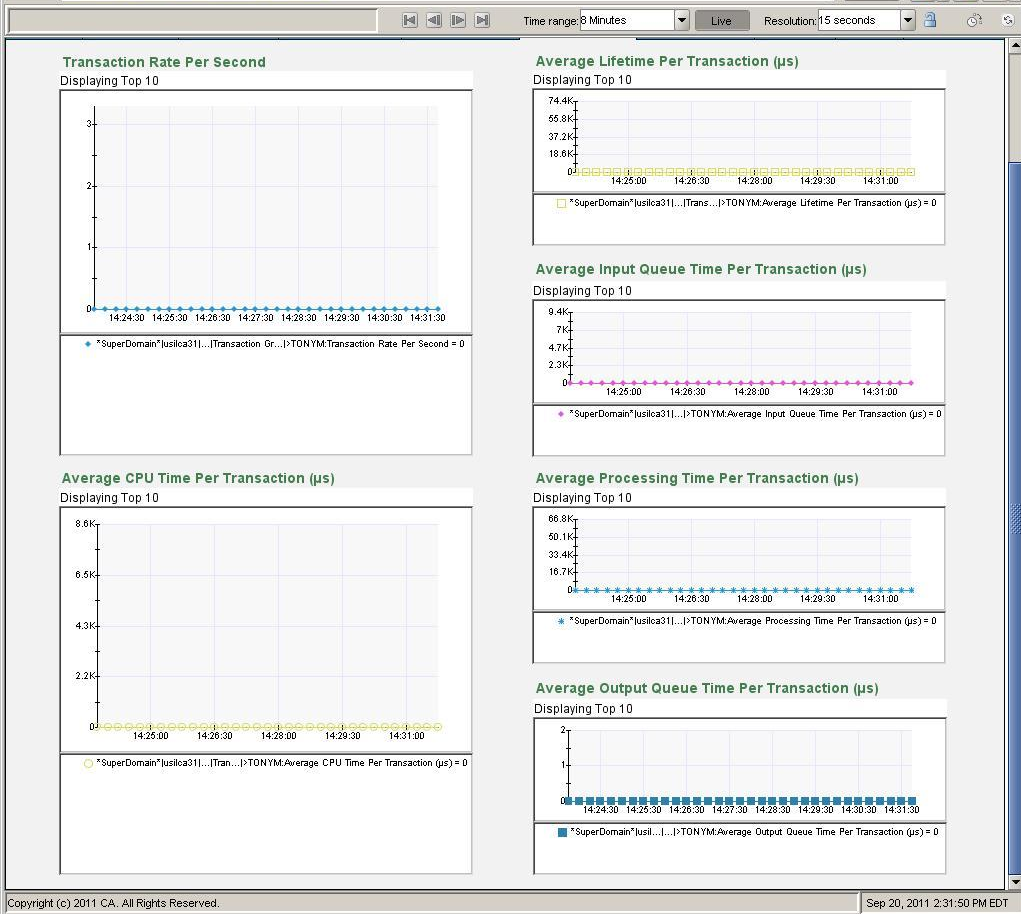Click Displaying Top 10 under Transaction Rate
Image resolution: width=1021 pixels, height=914 pixels.
coord(109,81)
